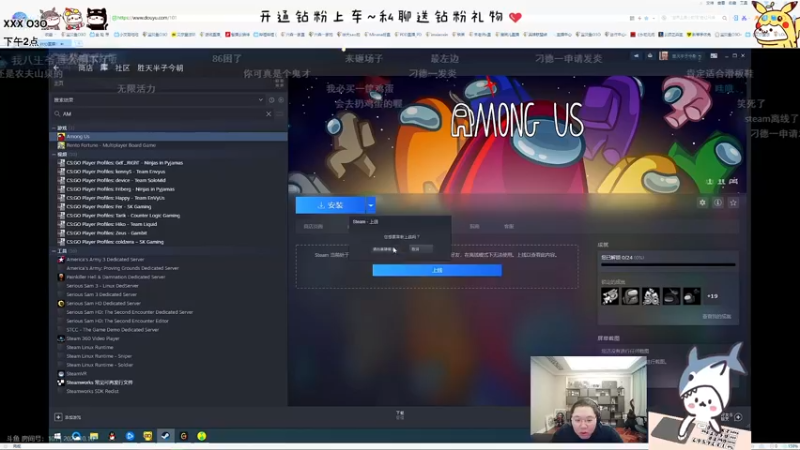The image size is (800, 450).
Task: Click the 取消 cancel button in the Steam dialog
Action: pyautogui.click(x=420, y=249)
